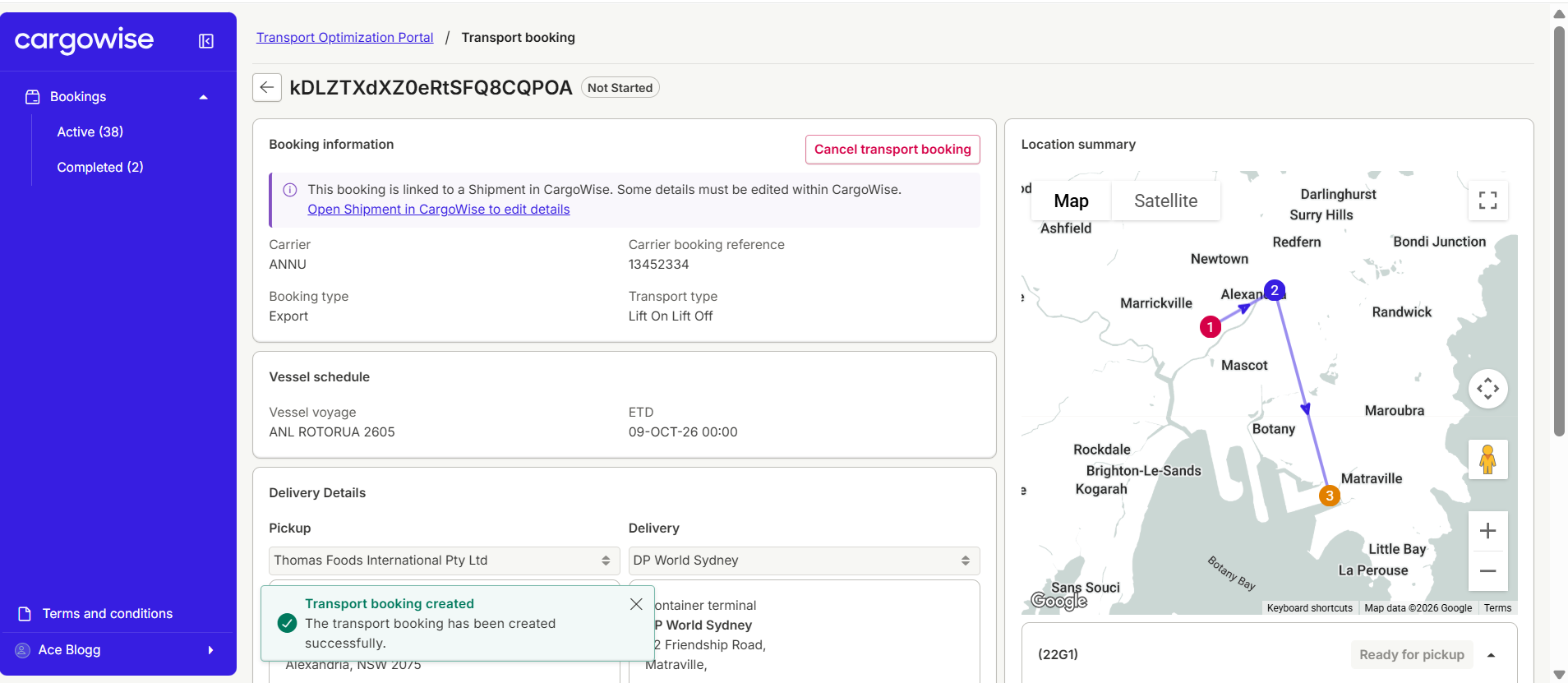
Task: Click the cargowise logo
Action: pos(84,39)
